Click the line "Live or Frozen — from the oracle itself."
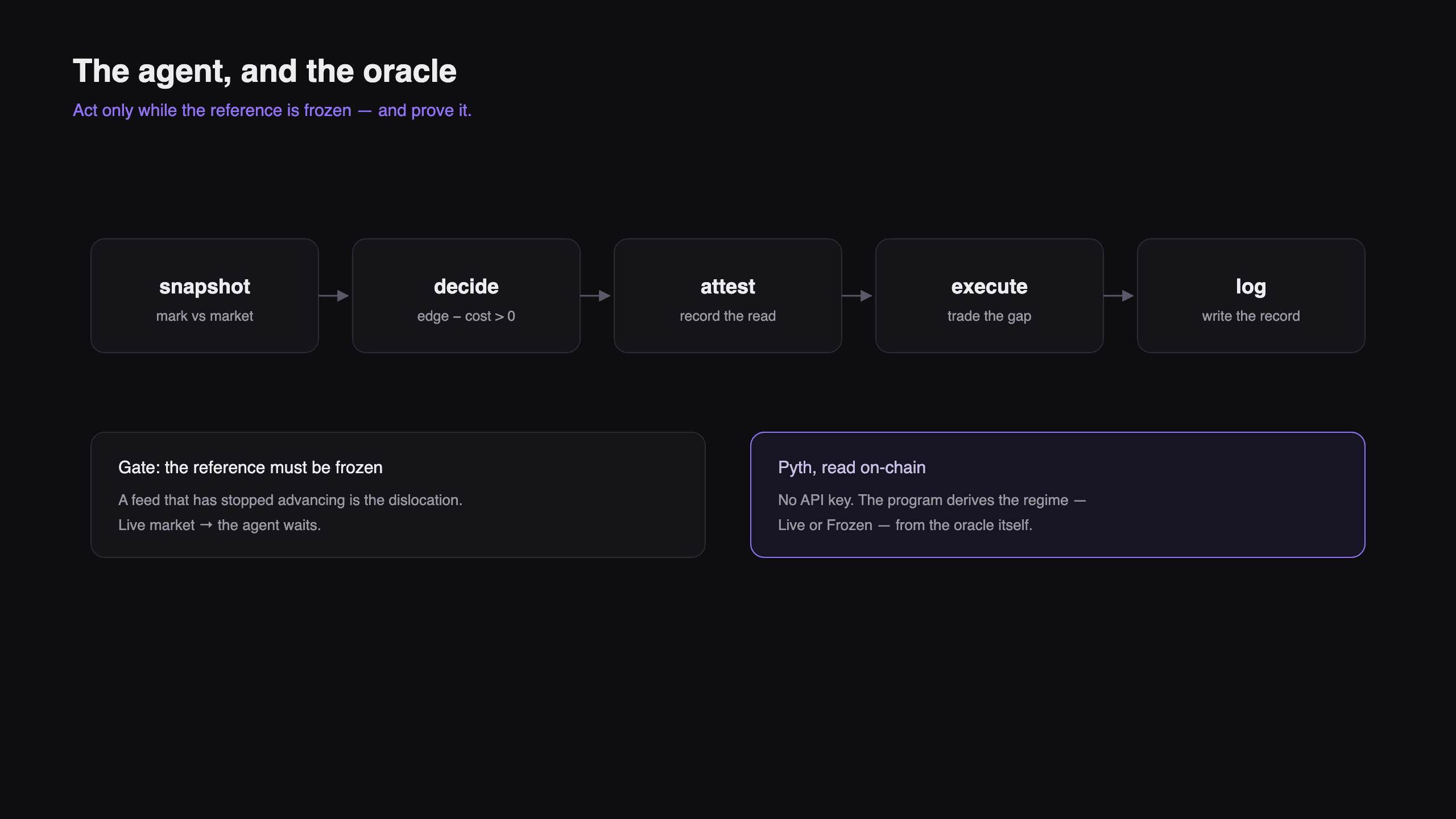 (x=905, y=525)
